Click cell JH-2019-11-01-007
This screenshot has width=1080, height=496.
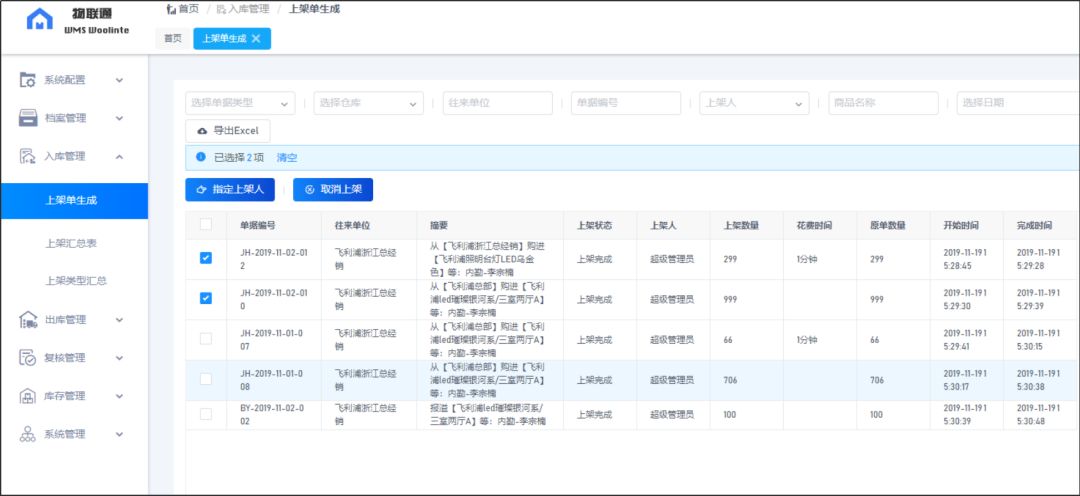274,339
